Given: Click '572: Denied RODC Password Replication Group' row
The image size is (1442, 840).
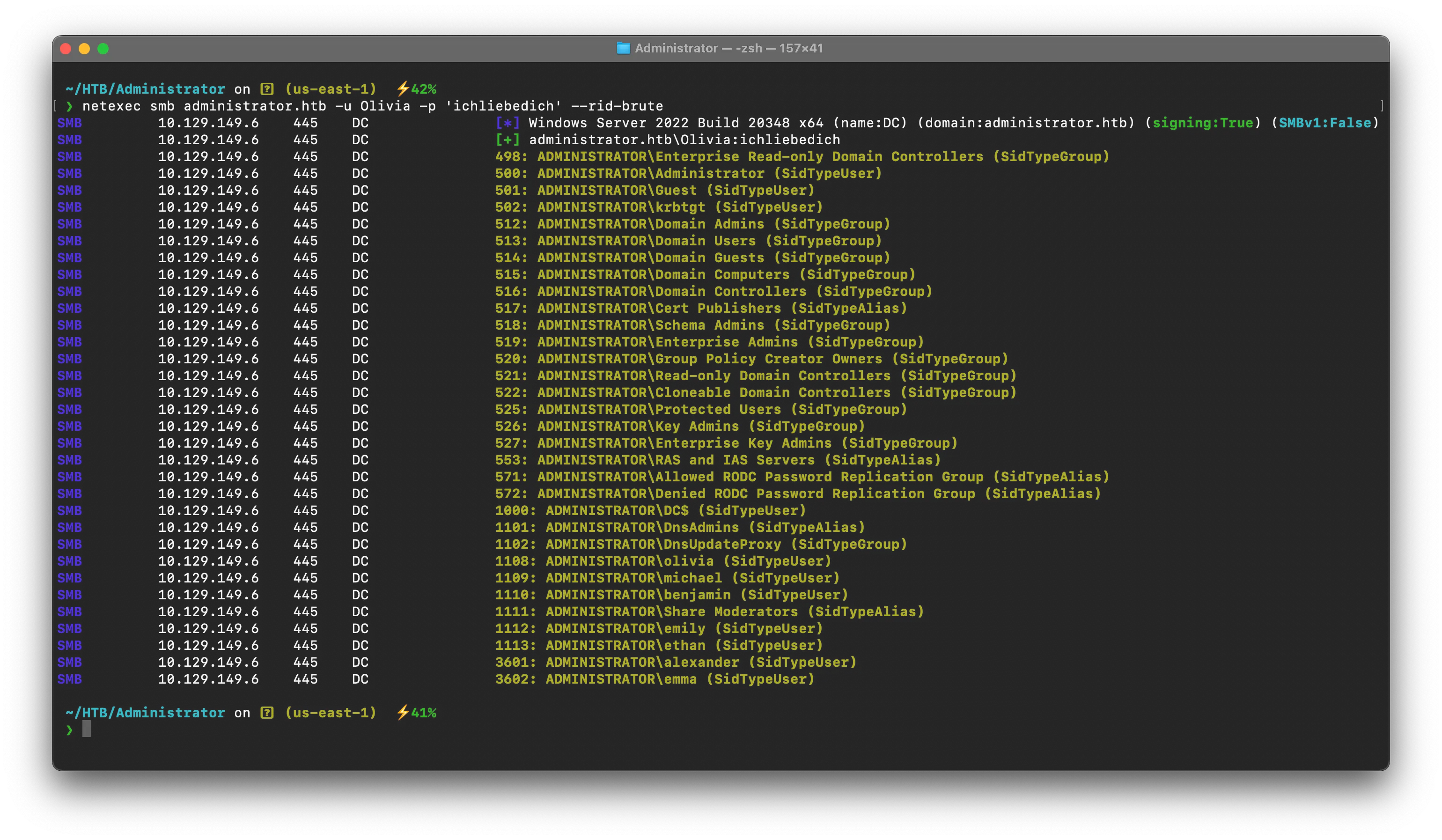Looking at the screenshot, I should click(798, 494).
